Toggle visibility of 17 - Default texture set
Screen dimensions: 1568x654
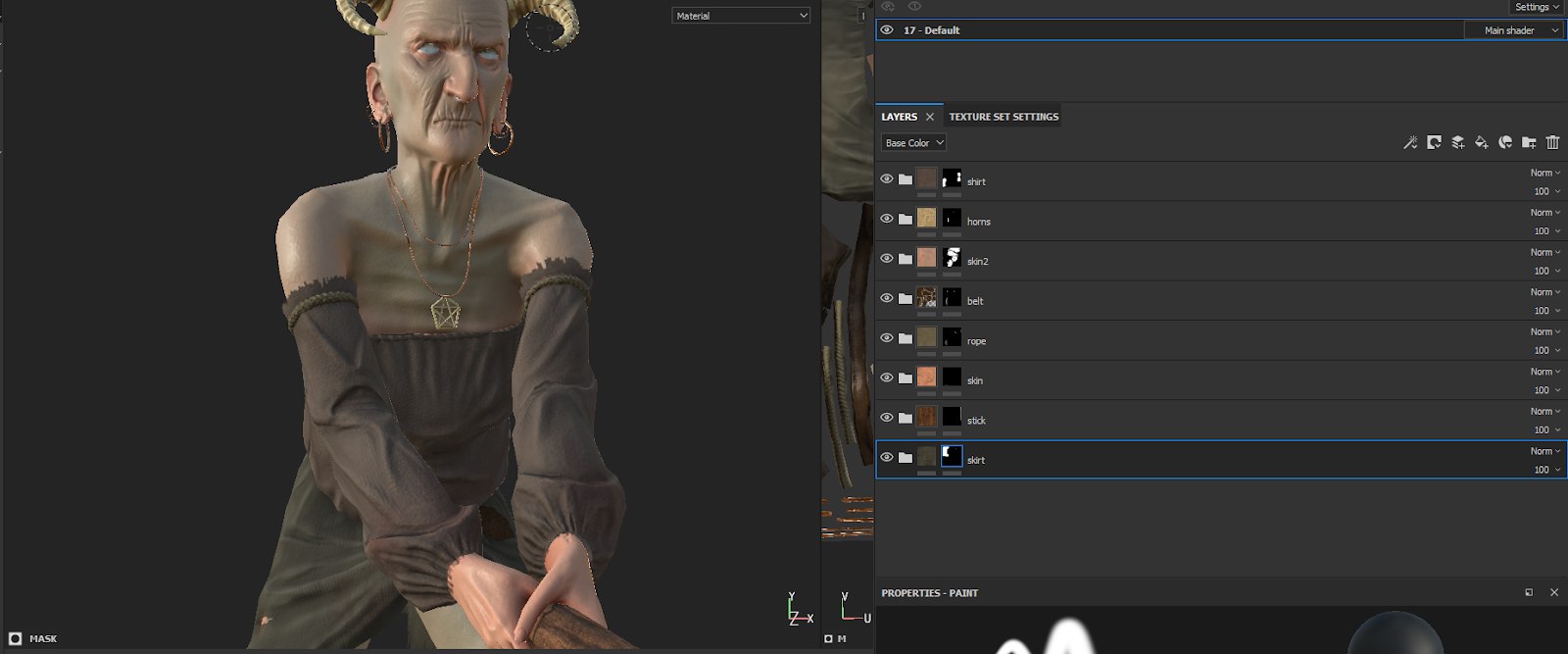point(887,30)
